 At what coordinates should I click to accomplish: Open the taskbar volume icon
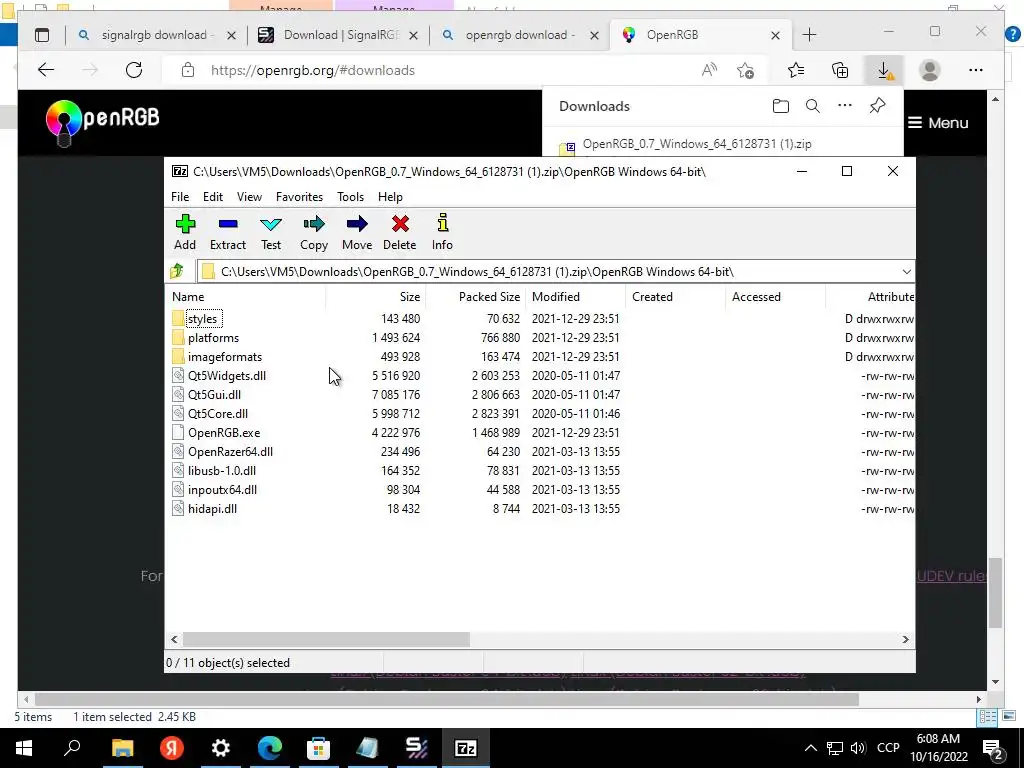tap(858, 748)
